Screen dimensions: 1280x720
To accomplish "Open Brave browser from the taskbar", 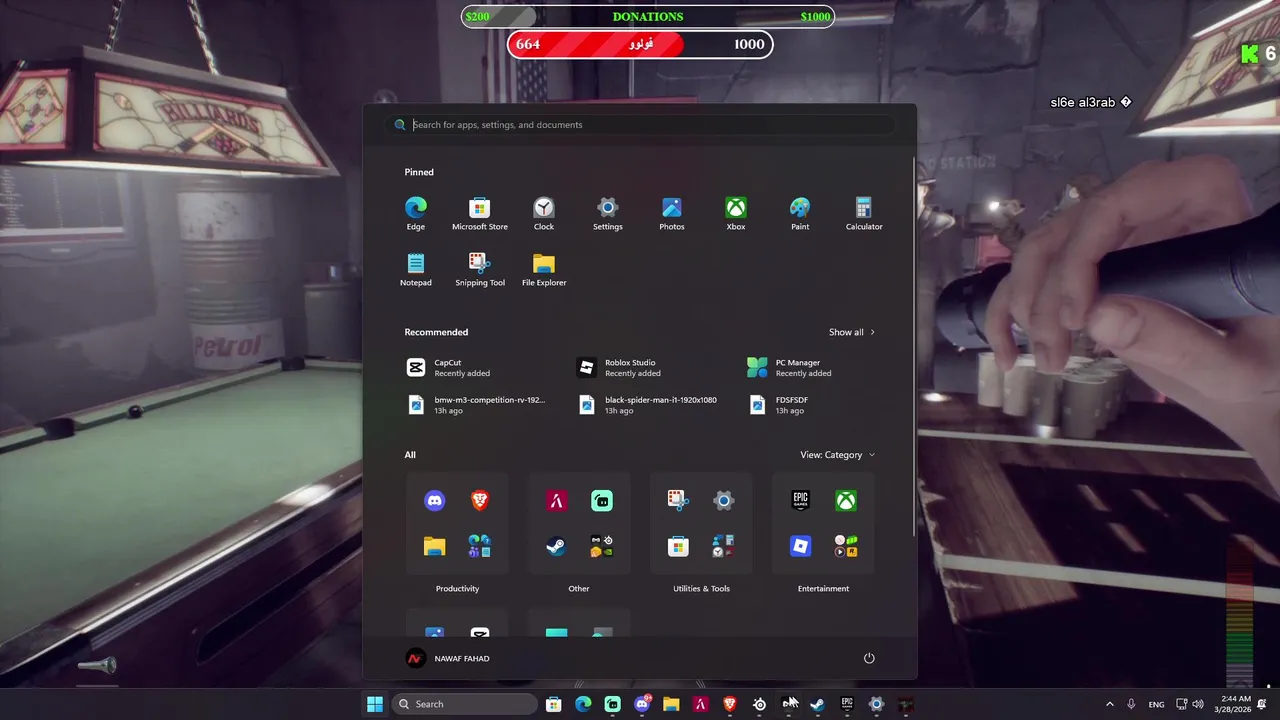I will (x=730, y=704).
